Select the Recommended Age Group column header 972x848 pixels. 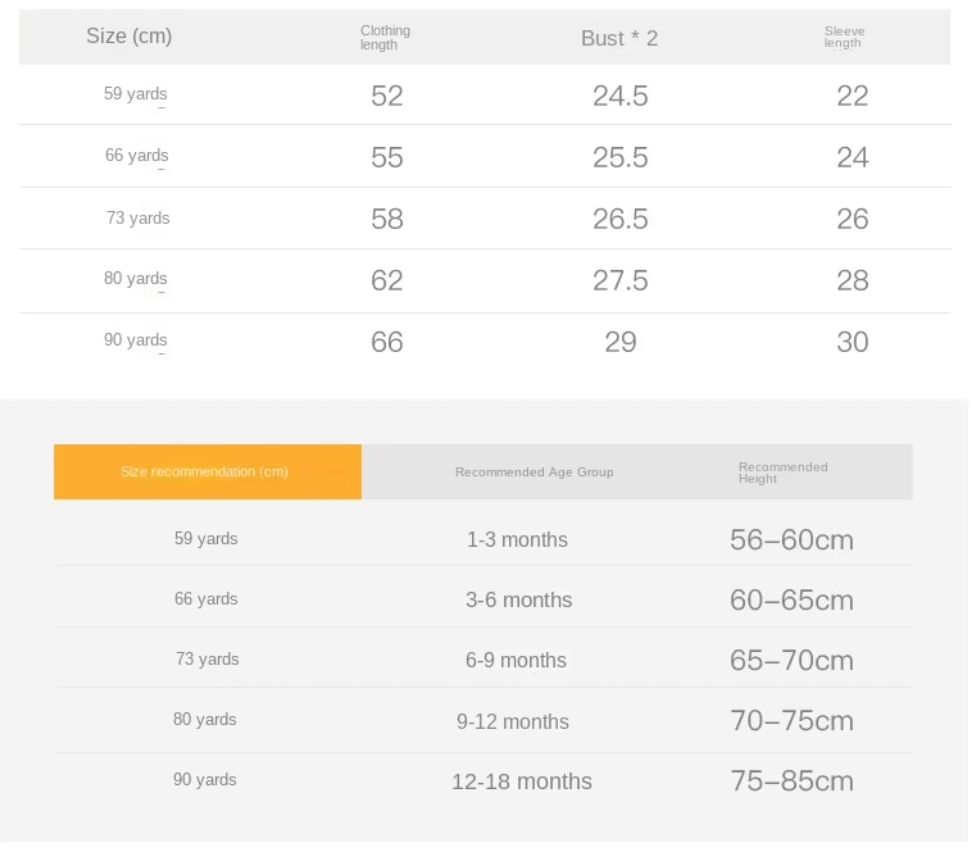534,472
